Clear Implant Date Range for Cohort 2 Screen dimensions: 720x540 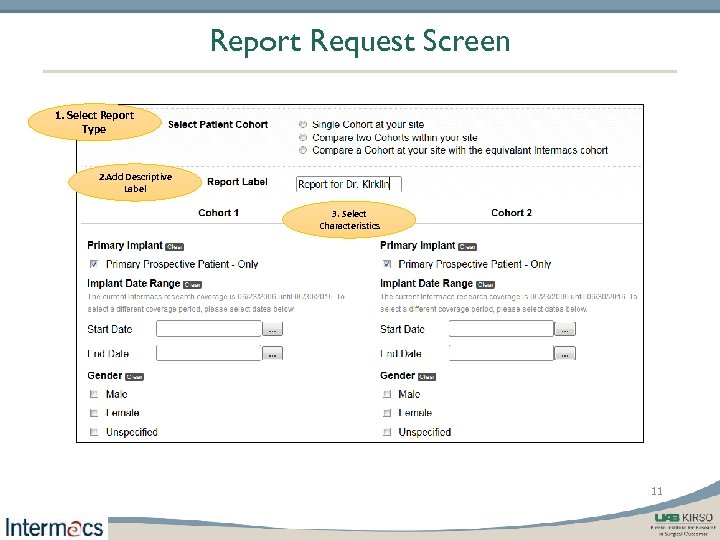[485, 285]
